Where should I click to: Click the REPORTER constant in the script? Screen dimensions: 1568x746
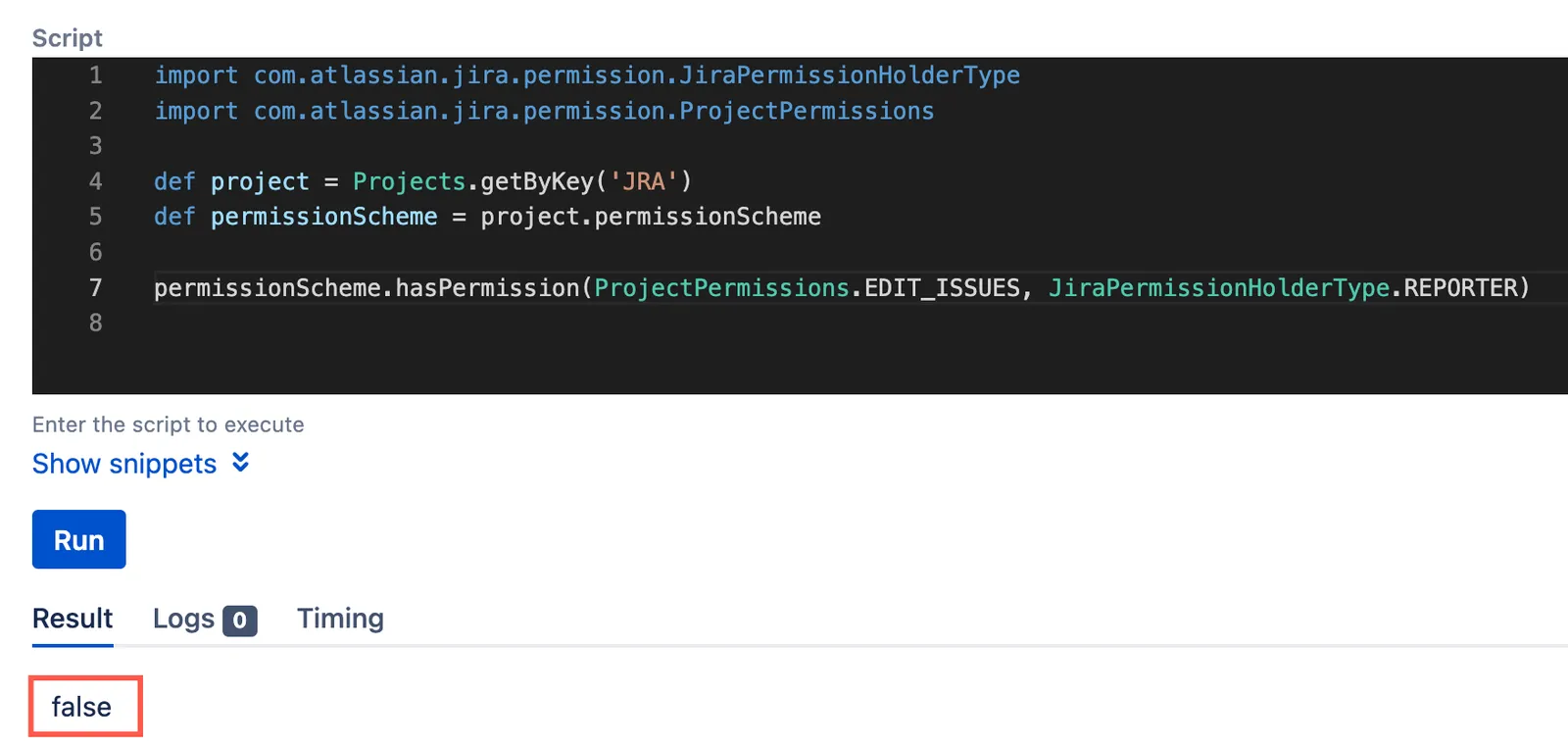pos(1460,287)
